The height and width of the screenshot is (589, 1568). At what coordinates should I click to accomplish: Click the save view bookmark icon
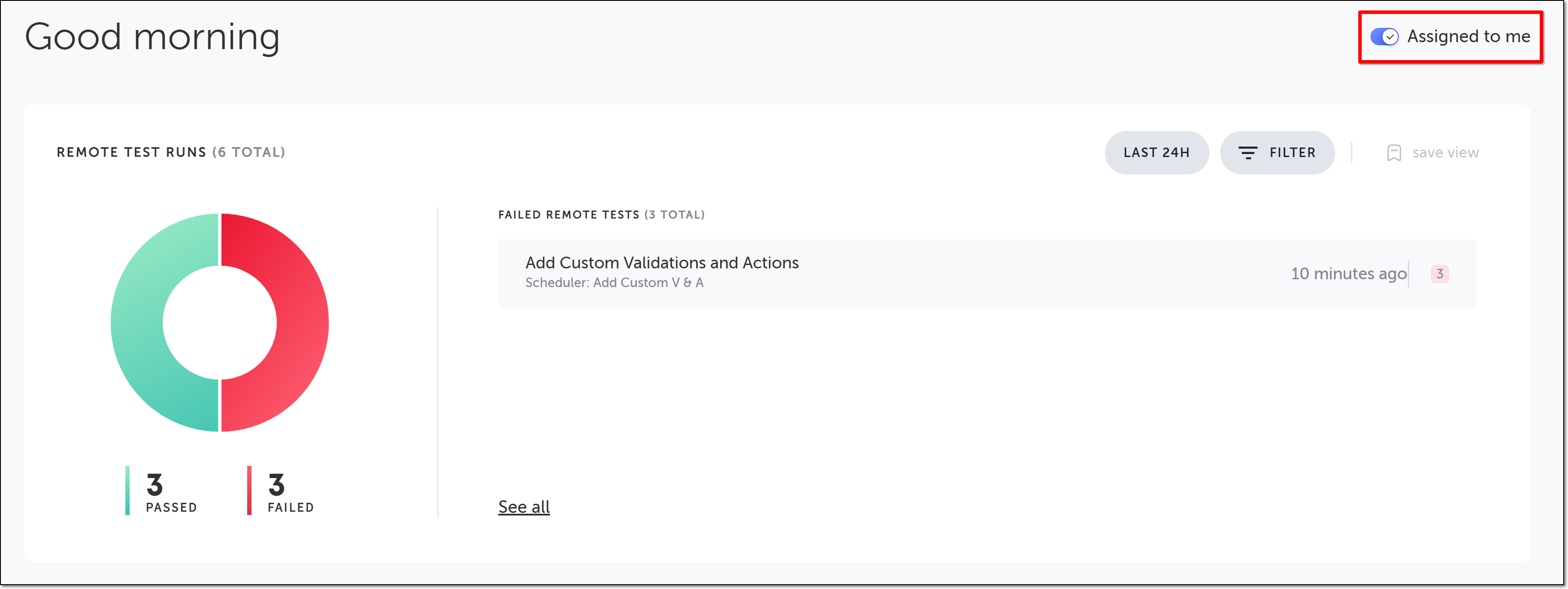click(x=1393, y=153)
